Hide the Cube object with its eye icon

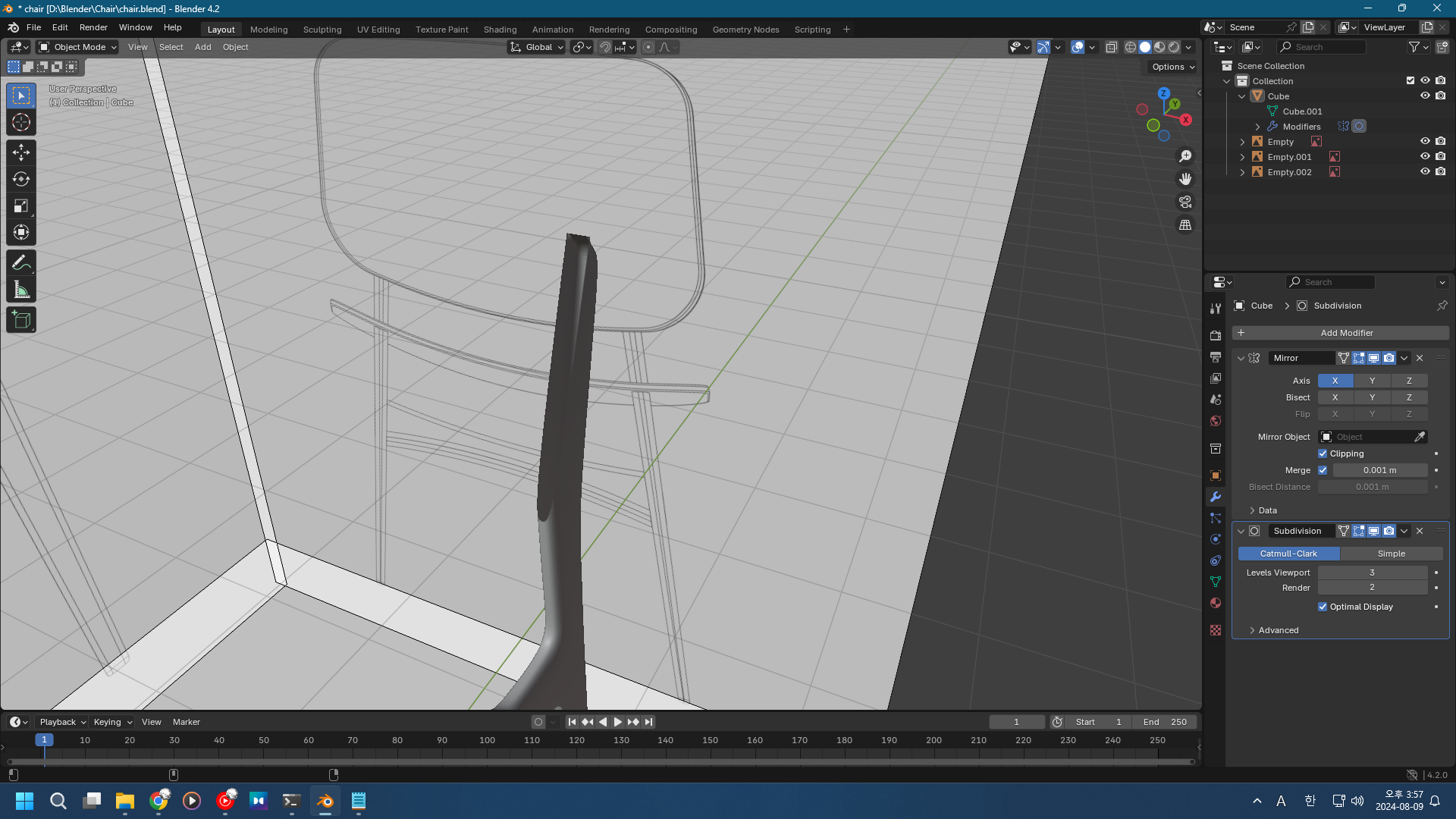click(x=1425, y=96)
